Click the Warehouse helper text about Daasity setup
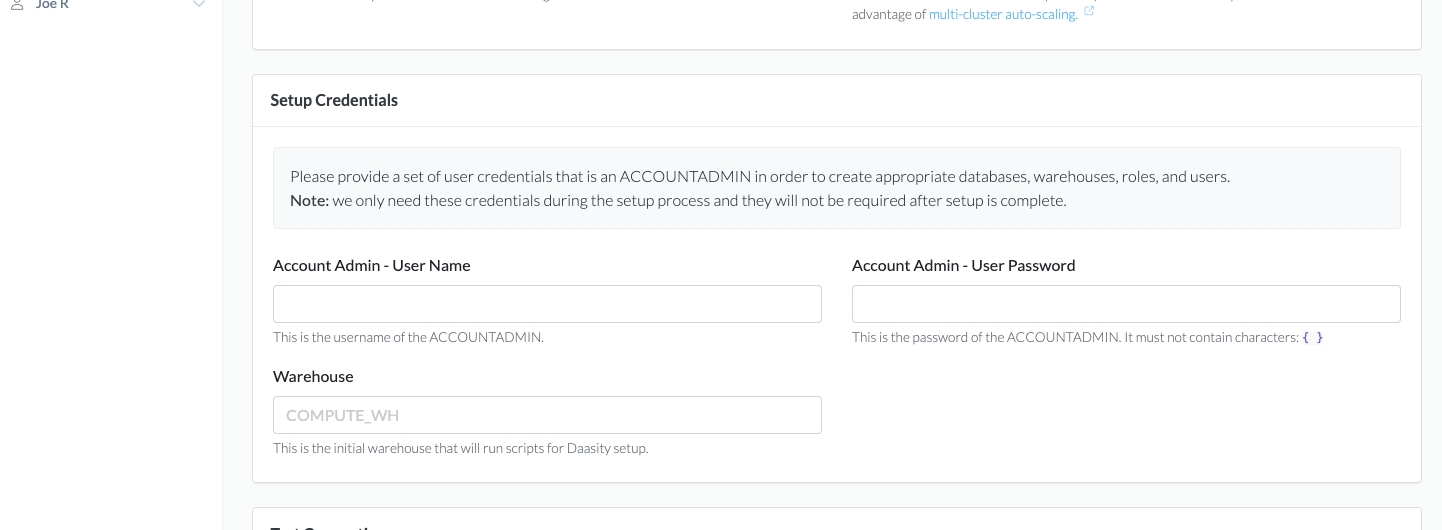Screen dimensions: 1442x530 [460, 448]
